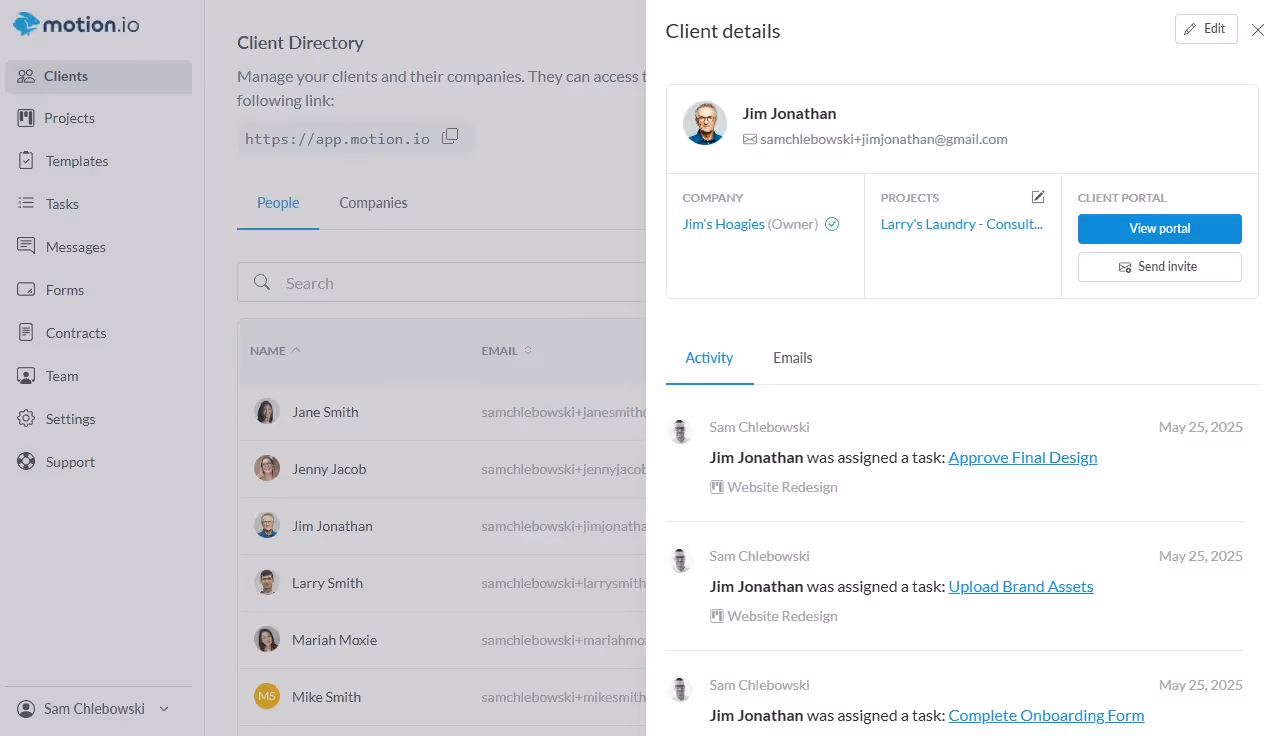Switch to the Emails tab

pos(793,358)
